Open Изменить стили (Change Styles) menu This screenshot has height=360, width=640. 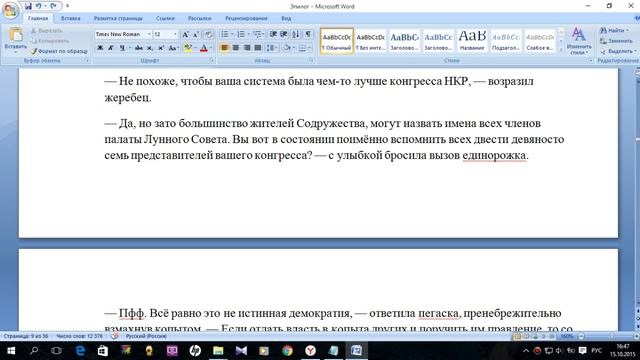579,40
